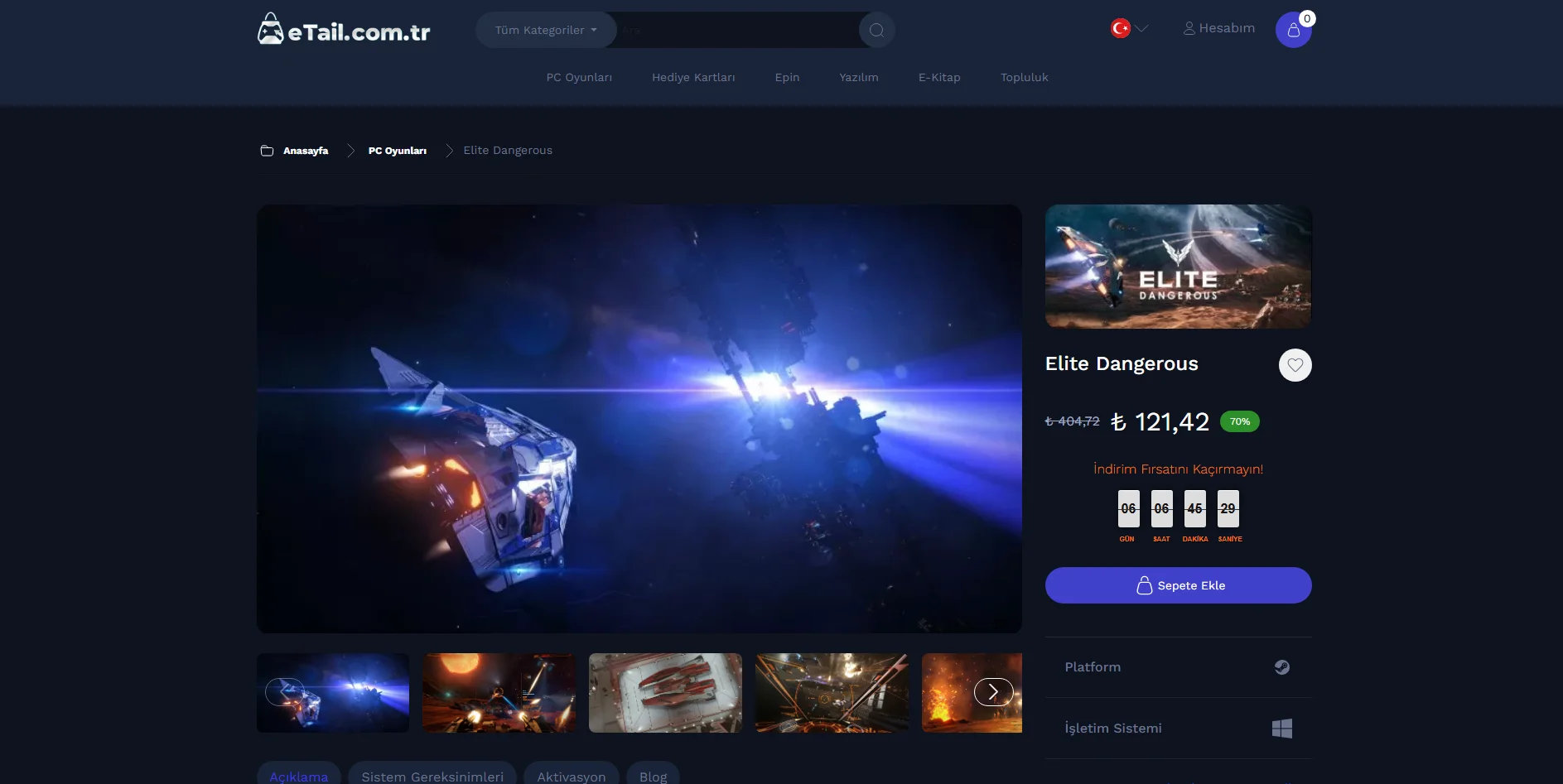Click the SAAT countdown box

tap(1161, 509)
